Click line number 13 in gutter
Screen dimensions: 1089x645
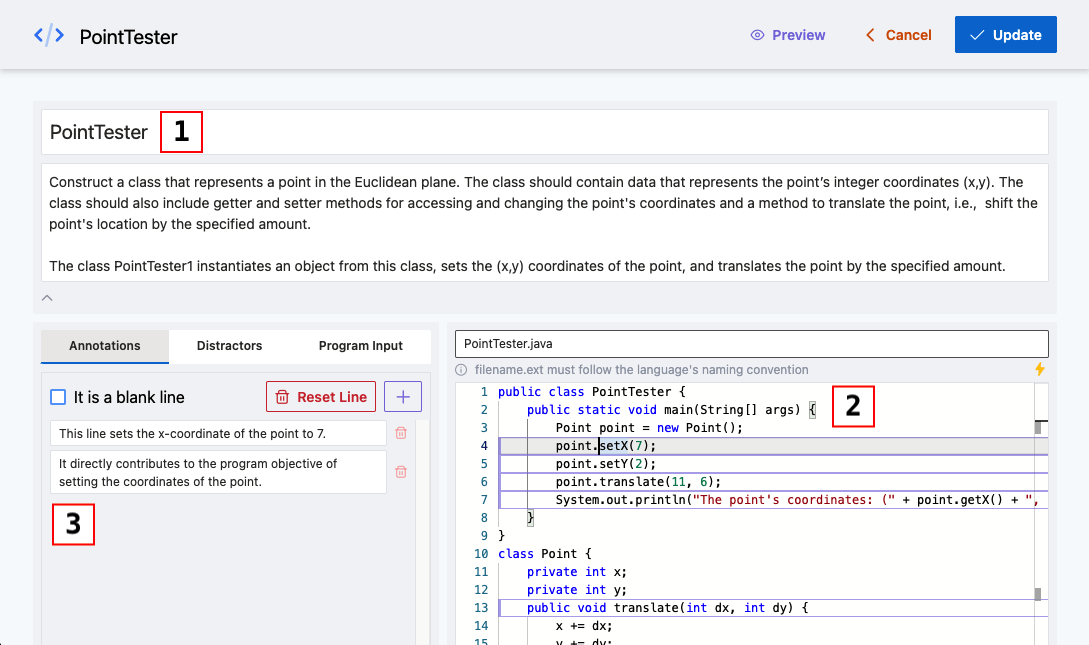click(x=481, y=608)
